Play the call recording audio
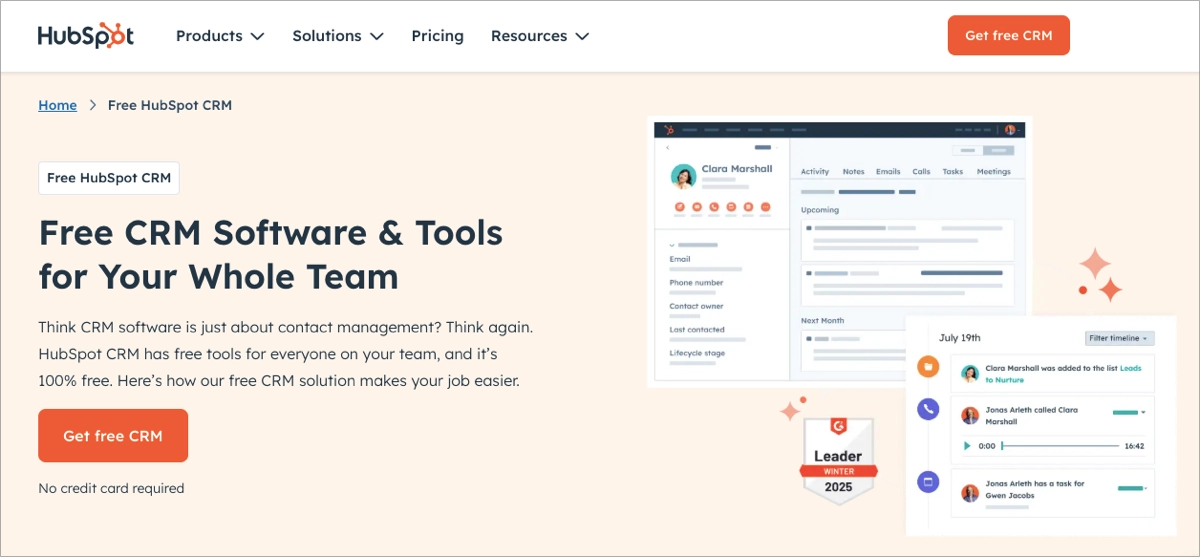The height and width of the screenshot is (557, 1200). coord(966,446)
